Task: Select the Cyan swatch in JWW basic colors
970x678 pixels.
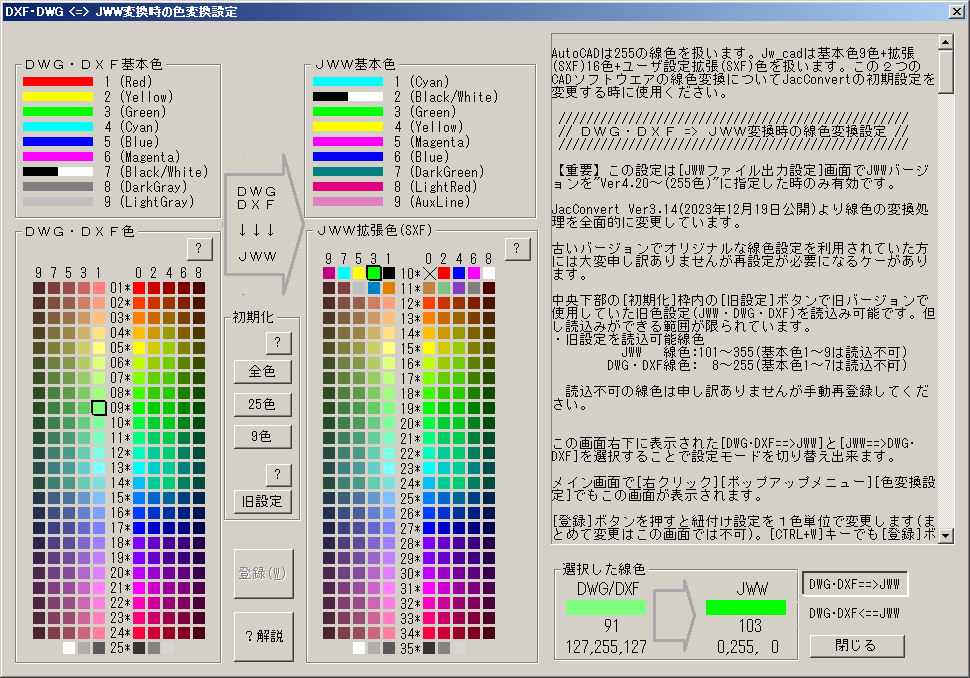Action: [x=347, y=82]
